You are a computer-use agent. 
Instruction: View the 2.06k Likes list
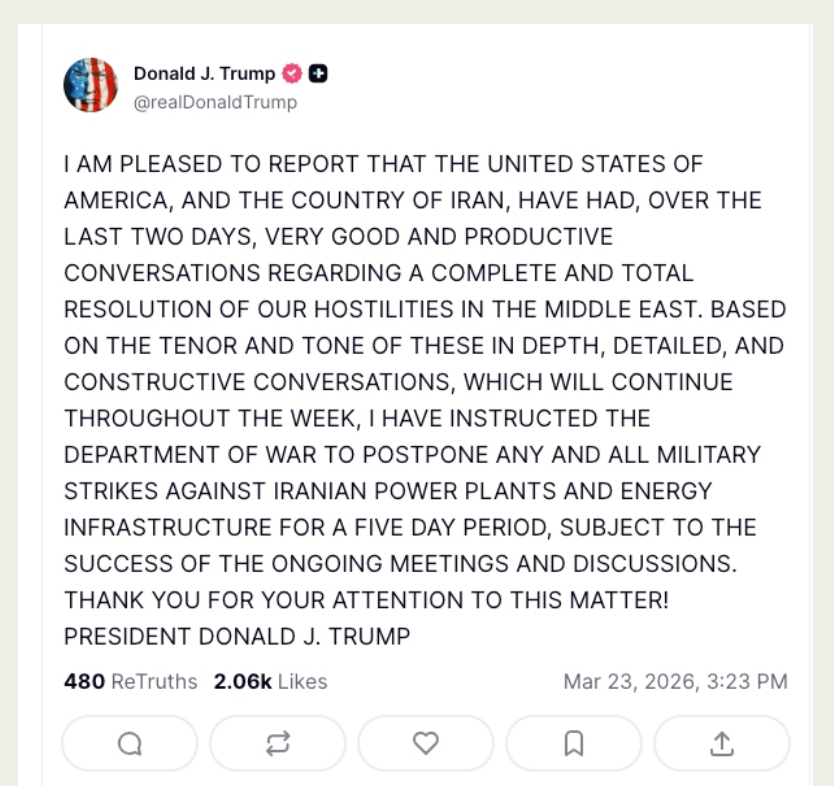(x=270, y=682)
